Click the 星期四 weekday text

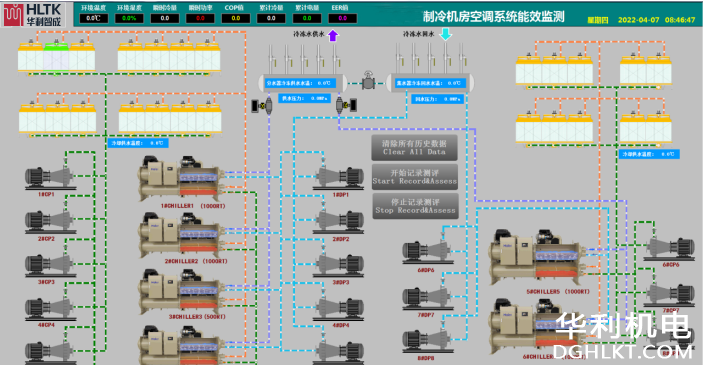click(598, 21)
